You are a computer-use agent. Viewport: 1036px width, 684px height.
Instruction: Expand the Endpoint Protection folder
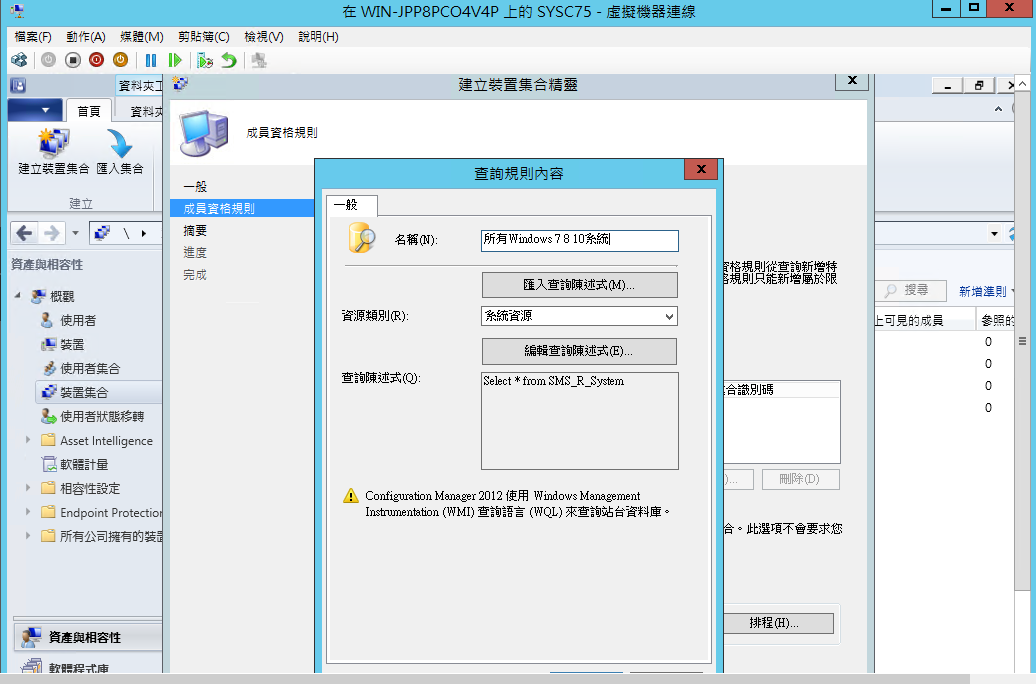click(28, 512)
